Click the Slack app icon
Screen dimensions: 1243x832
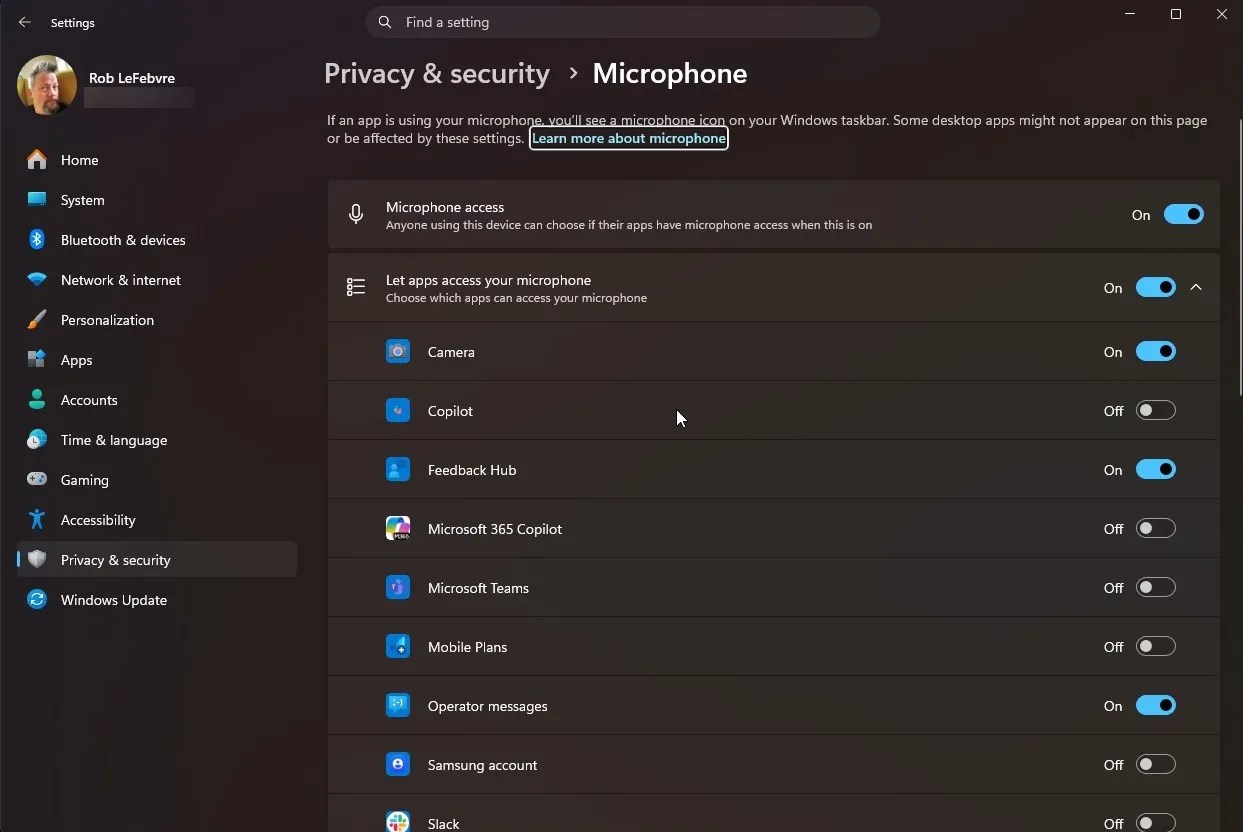(398, 822)
